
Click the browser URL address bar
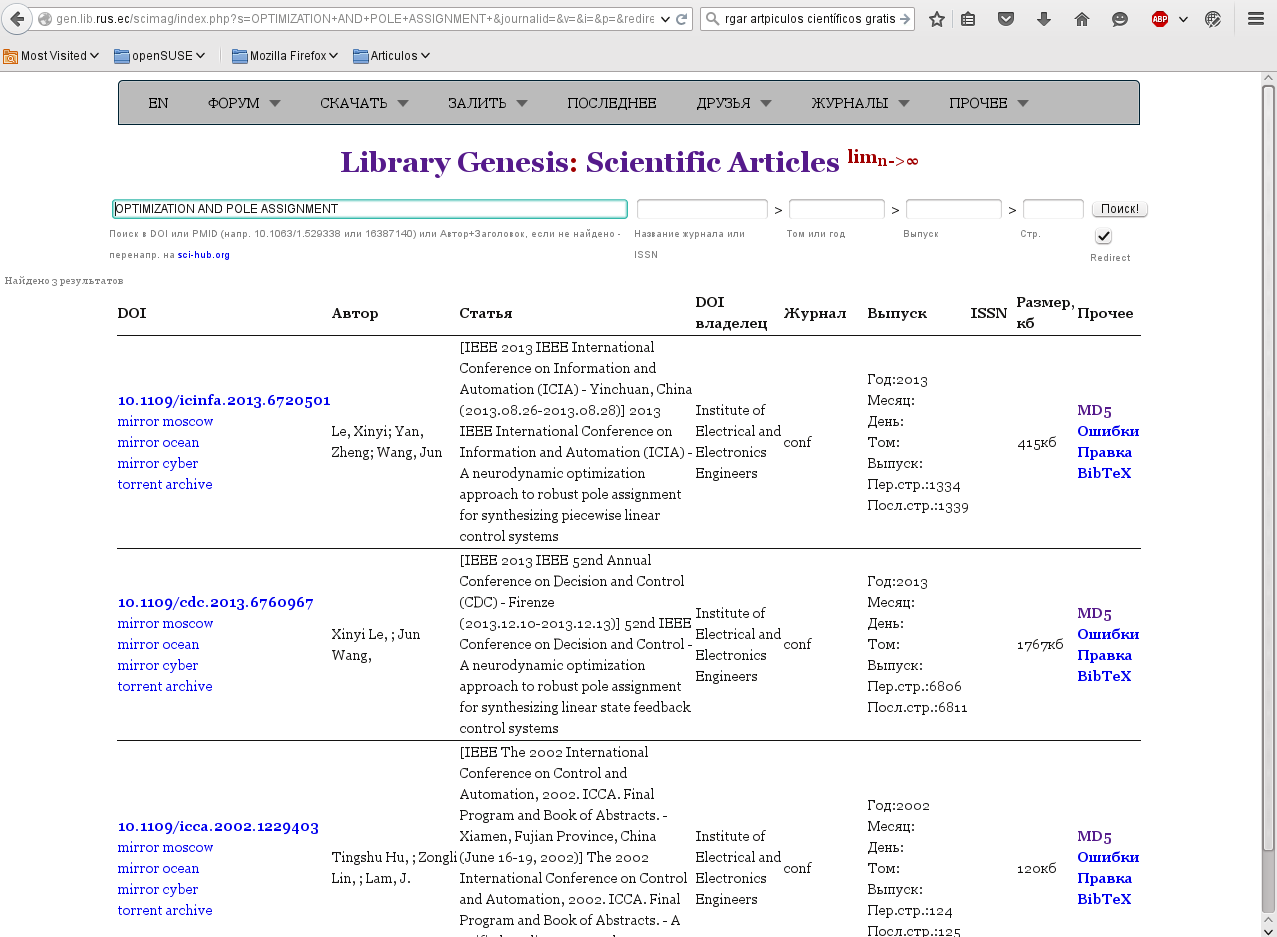coord(355,19)
